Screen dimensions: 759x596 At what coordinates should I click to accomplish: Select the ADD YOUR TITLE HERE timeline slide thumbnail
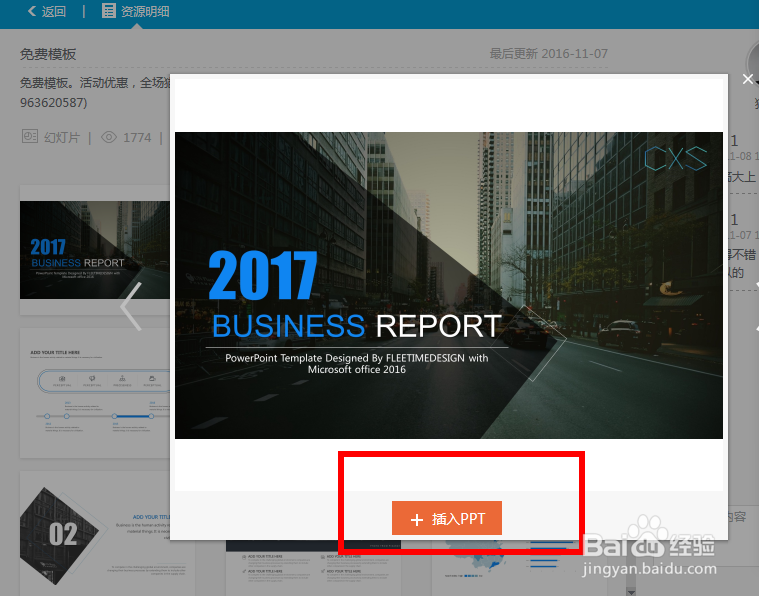tap(95, 393)
